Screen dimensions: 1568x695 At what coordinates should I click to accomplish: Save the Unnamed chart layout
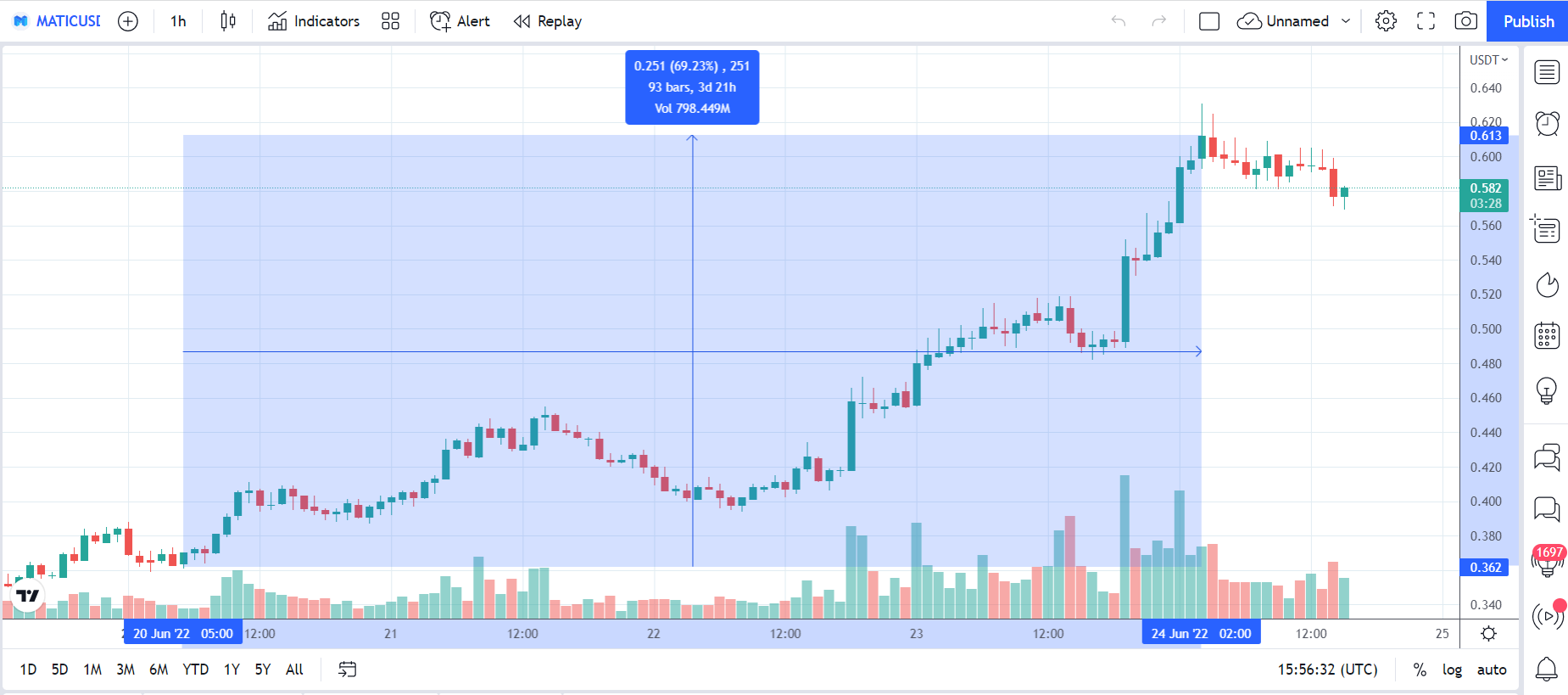click(1283, 21)
